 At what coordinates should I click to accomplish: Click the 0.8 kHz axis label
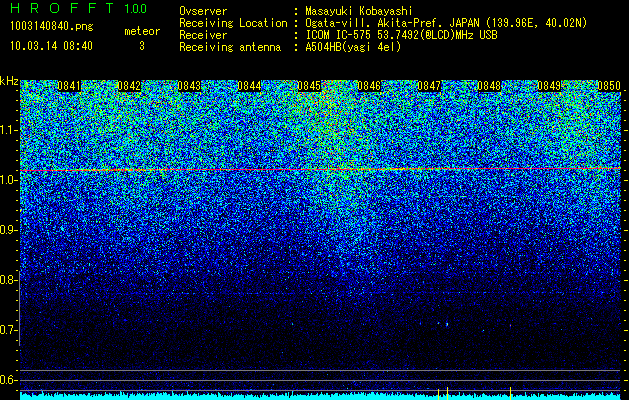click(7, 280)
